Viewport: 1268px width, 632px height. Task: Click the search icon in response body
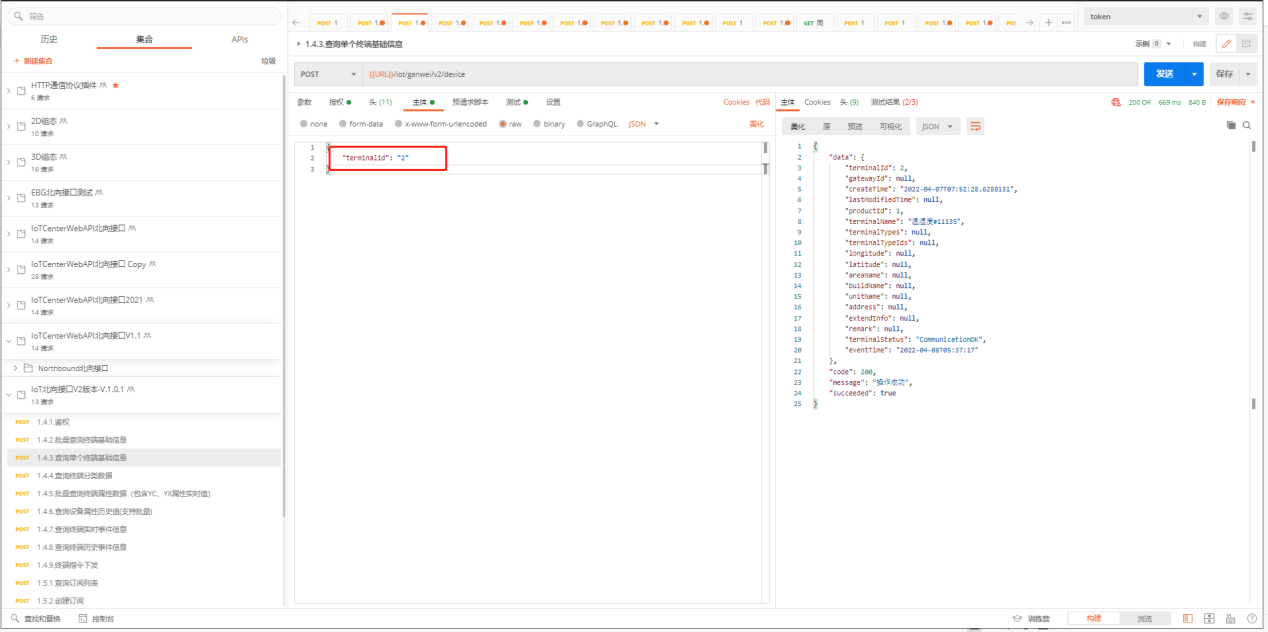click(1246, 126)
